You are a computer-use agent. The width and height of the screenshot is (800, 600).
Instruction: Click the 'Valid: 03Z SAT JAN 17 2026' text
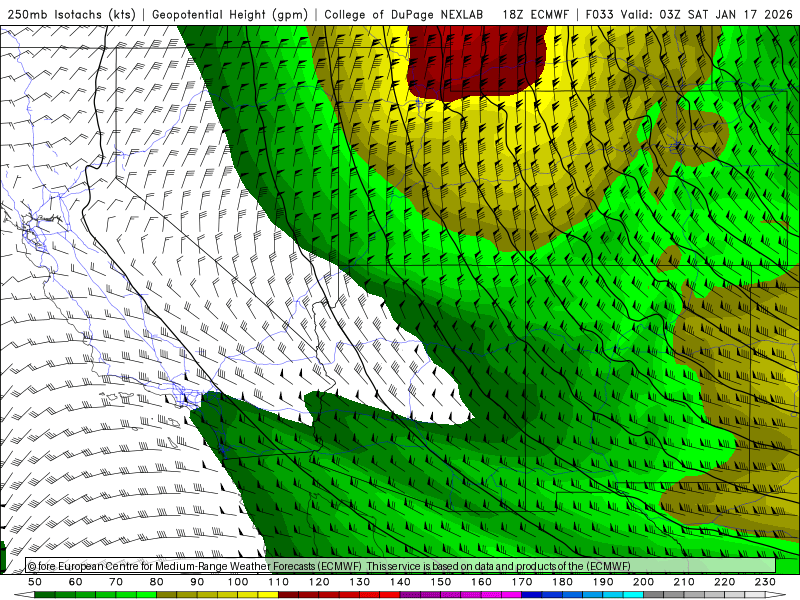pos(706,14)
